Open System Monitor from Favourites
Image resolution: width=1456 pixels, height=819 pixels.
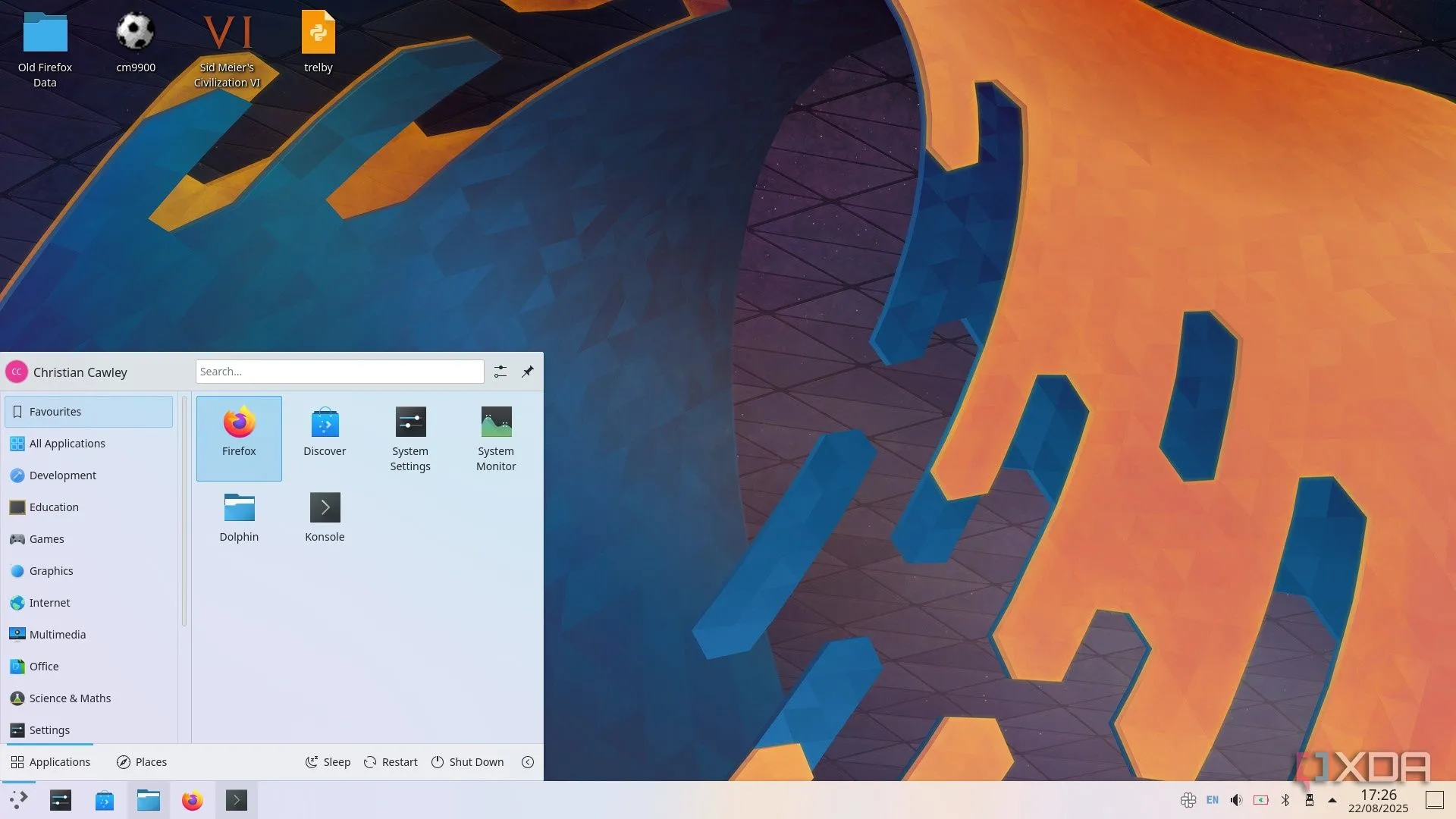(495, 438)
